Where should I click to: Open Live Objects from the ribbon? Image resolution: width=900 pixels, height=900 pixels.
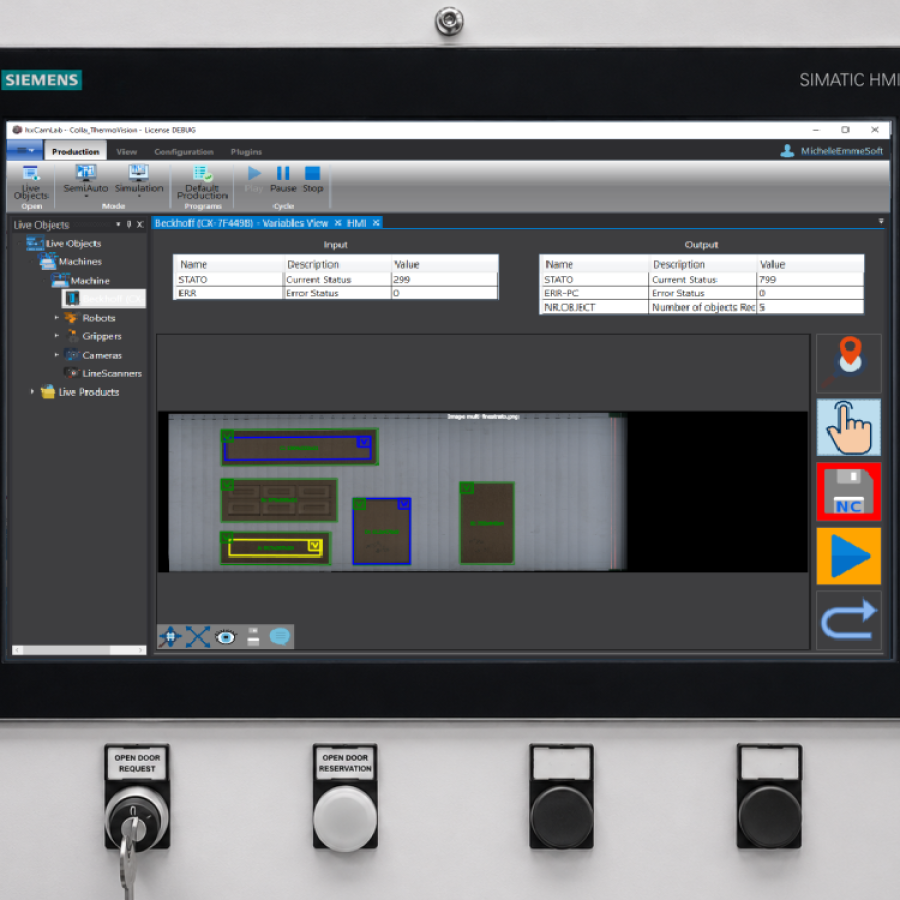pos(31,183)
